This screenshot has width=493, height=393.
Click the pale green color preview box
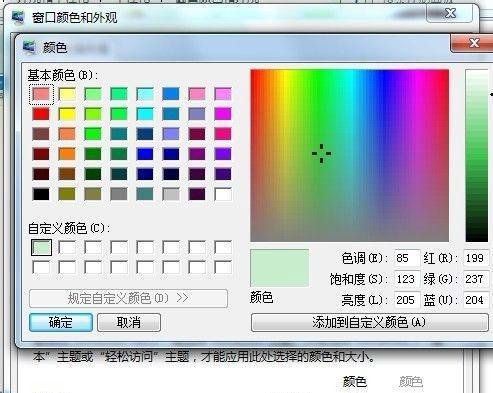click(279, 268)
